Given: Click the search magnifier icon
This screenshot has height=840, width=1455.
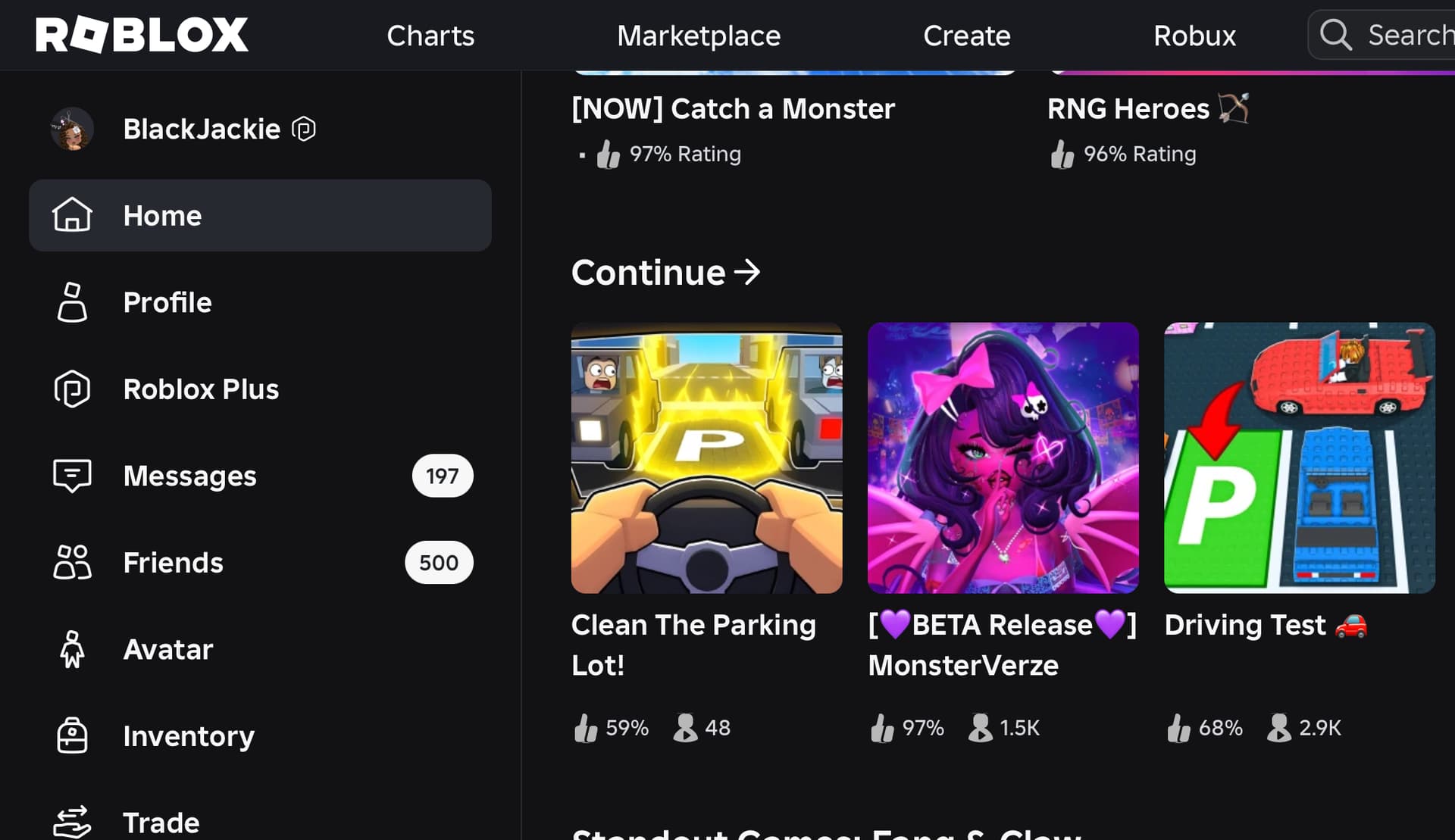Looking at the screenshot, I should tap(1336, 35).
